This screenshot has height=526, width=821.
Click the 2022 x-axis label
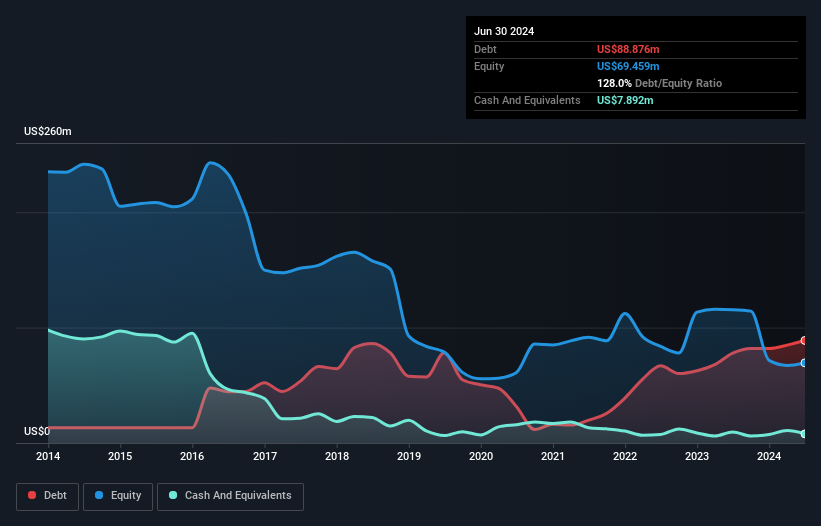[625, 456]
